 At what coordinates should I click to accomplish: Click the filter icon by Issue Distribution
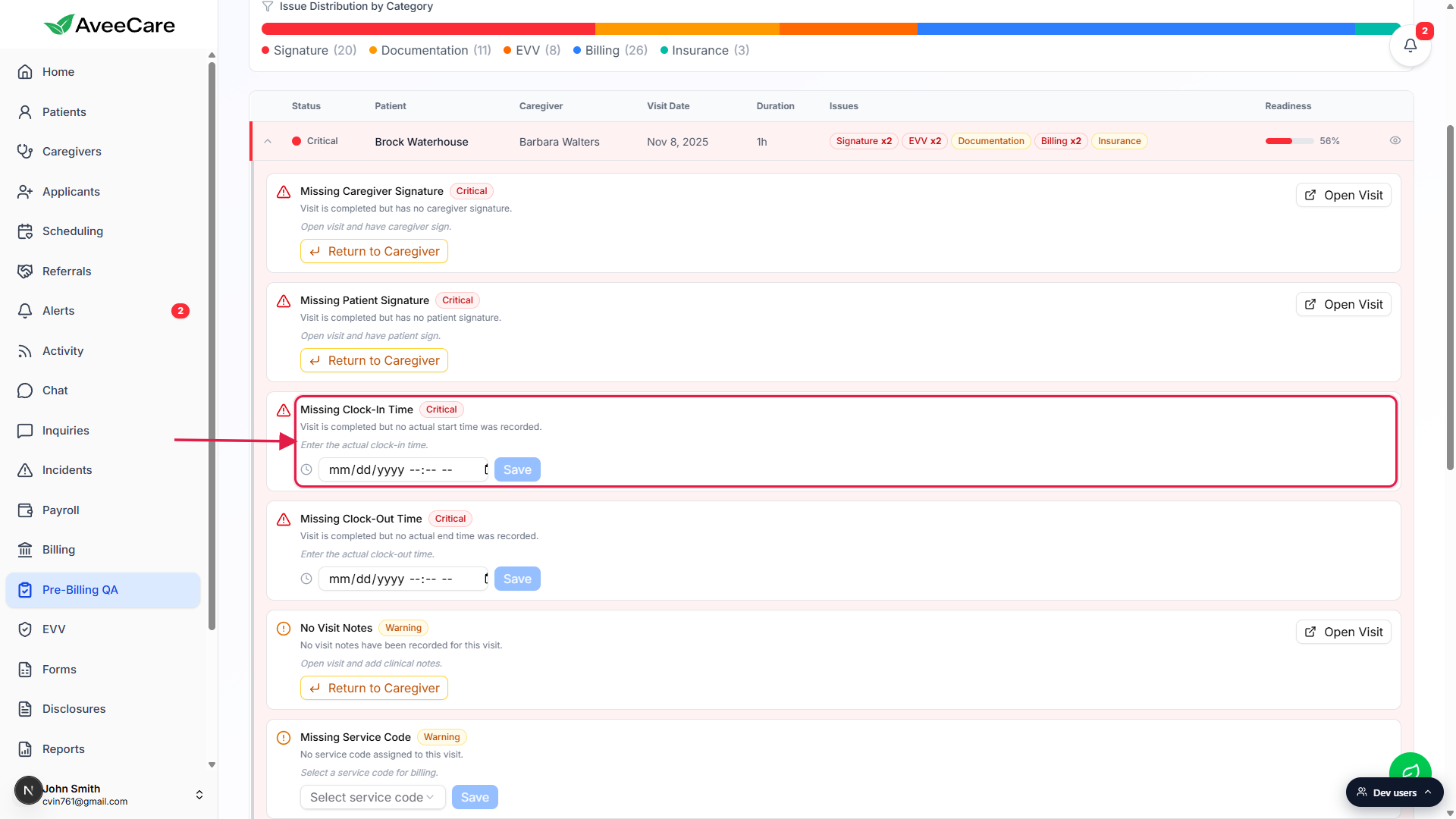click(x=267, y=7)
